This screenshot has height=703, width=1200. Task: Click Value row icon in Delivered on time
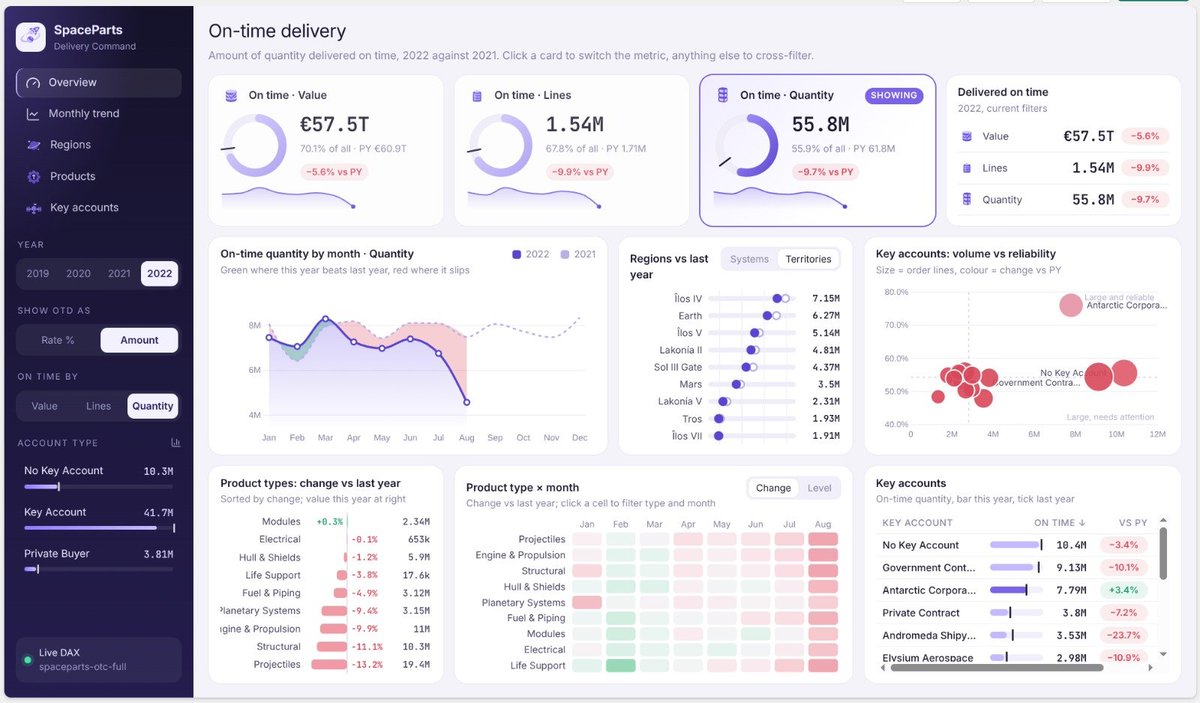(966, 136)
